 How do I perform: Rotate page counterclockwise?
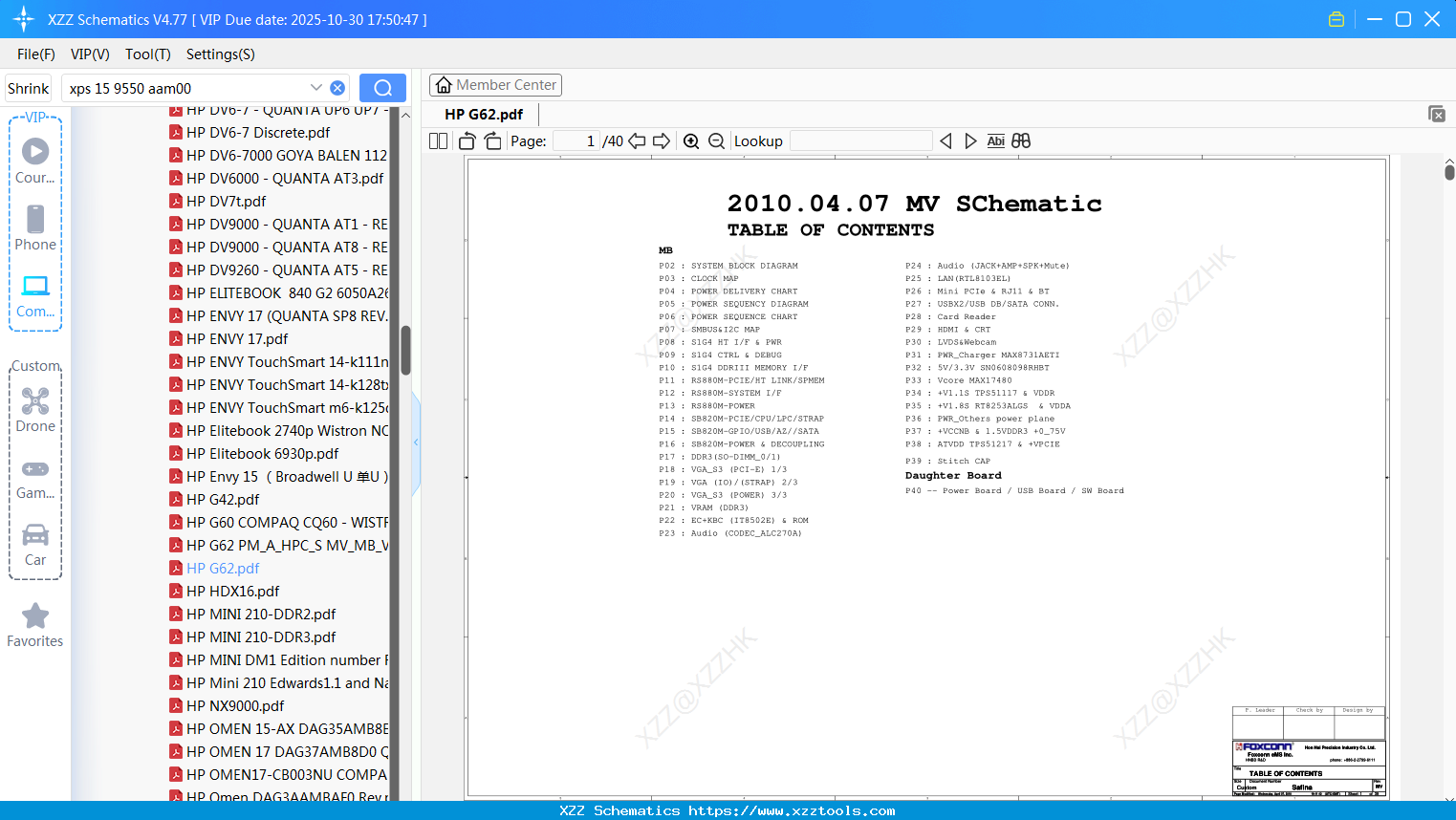tap(467, 140)
